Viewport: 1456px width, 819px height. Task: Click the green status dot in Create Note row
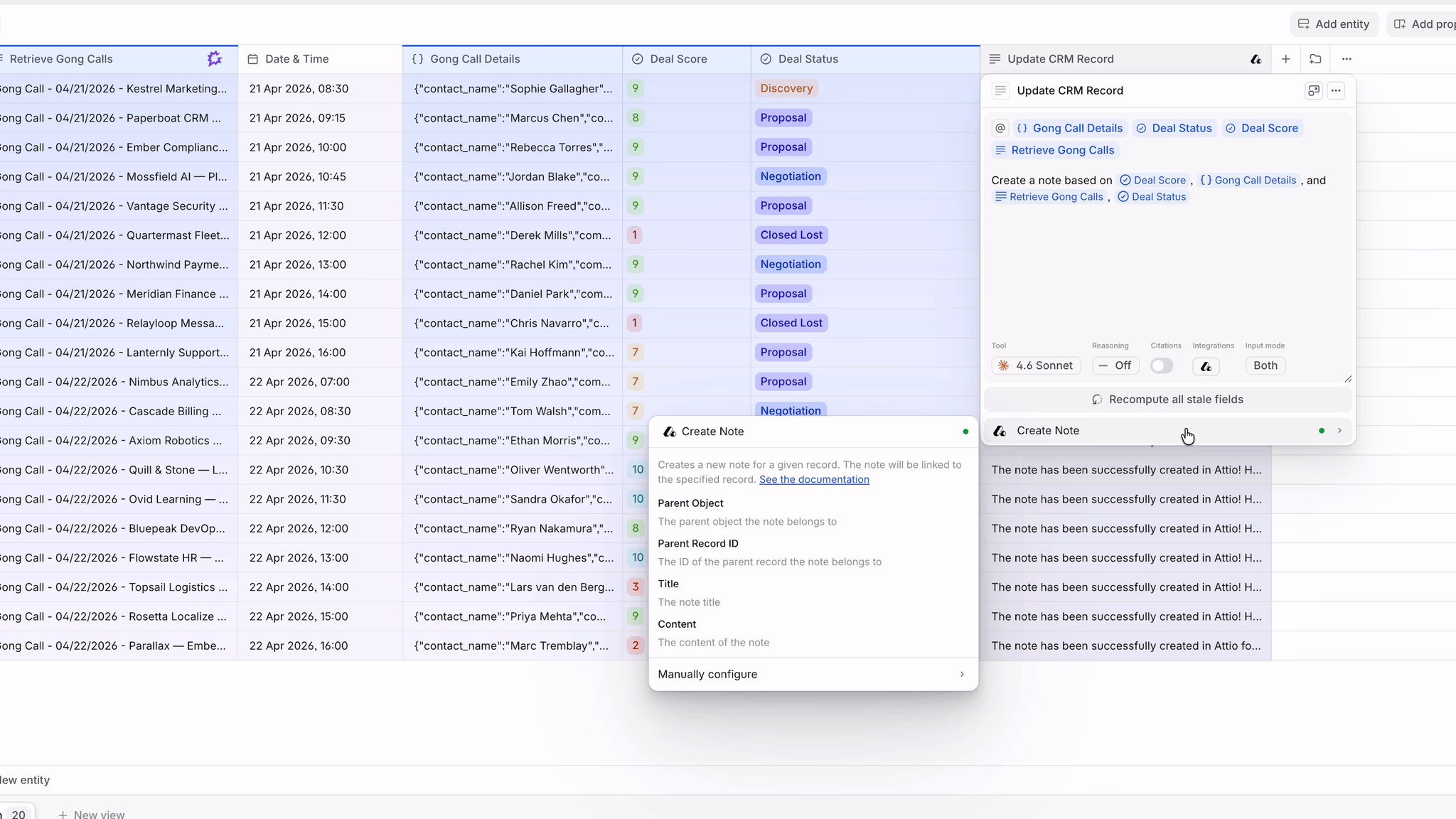point(1322,431)
